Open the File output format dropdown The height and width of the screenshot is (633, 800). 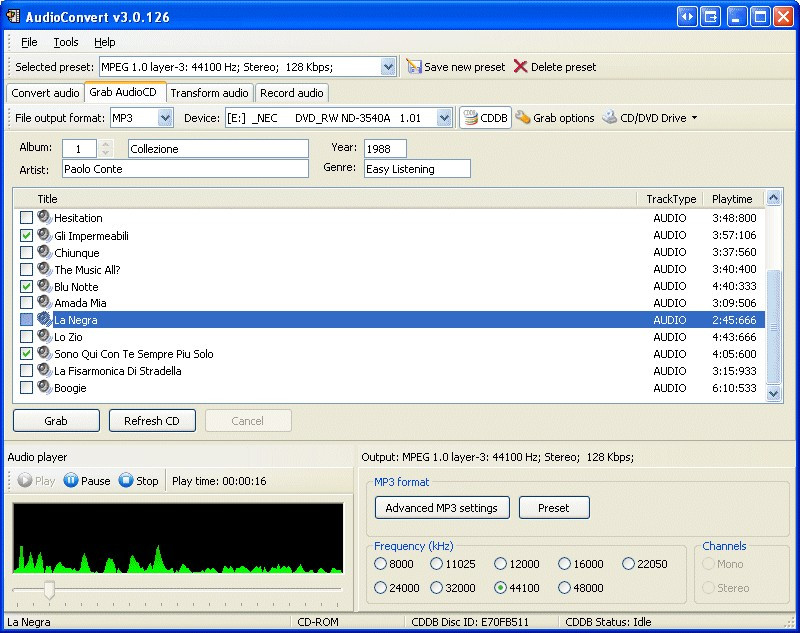click(x=165, y=118)
